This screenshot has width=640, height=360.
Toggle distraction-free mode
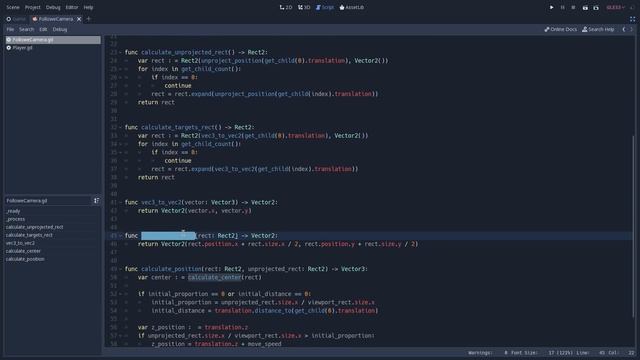tap(632, 19)
